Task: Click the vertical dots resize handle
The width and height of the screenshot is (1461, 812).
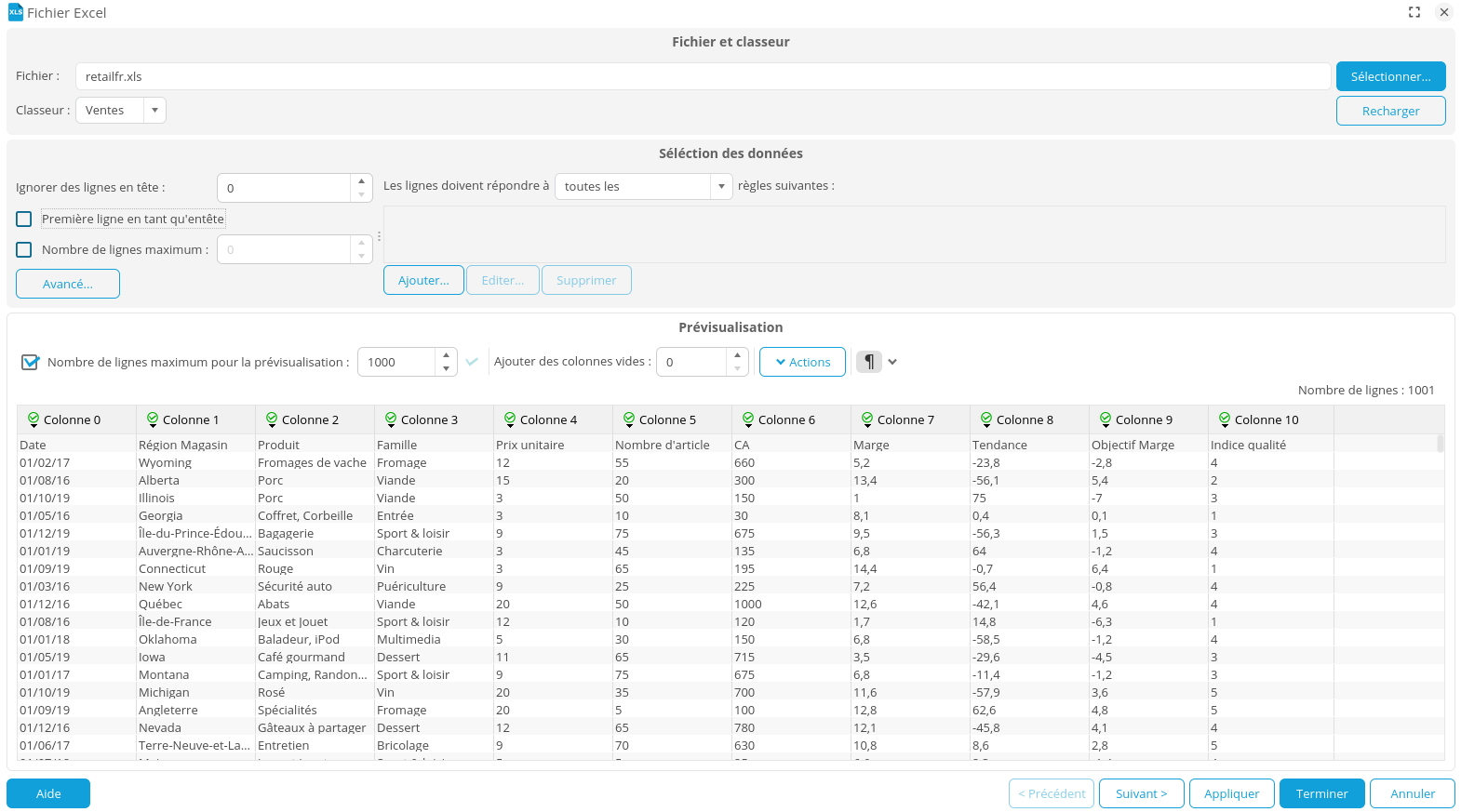Action: click(x=379, y=236)
